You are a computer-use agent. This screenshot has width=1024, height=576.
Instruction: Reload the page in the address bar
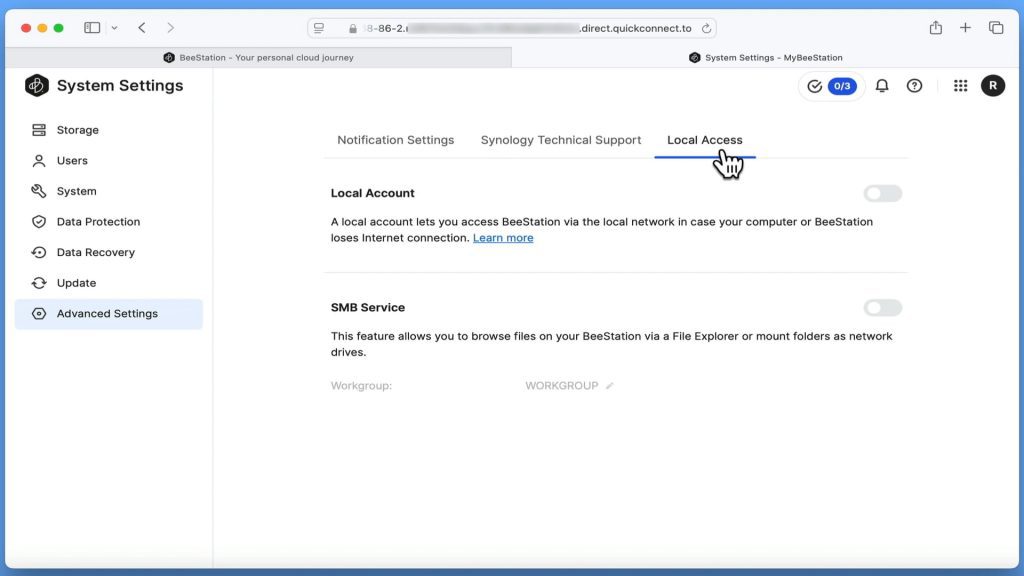[706, 28]
